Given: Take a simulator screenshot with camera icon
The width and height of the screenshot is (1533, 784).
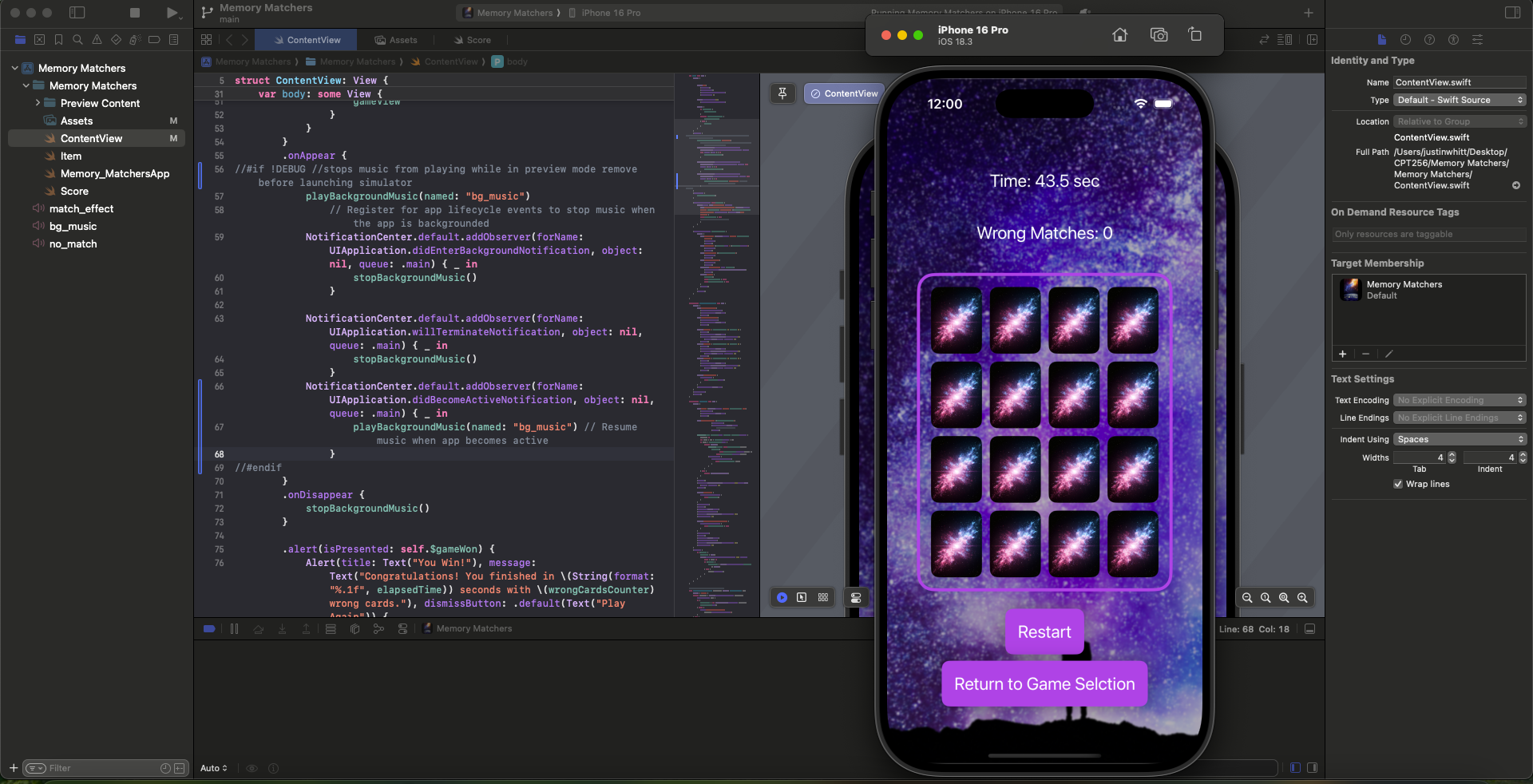Looking at the screenshot, I should 1159,34.
